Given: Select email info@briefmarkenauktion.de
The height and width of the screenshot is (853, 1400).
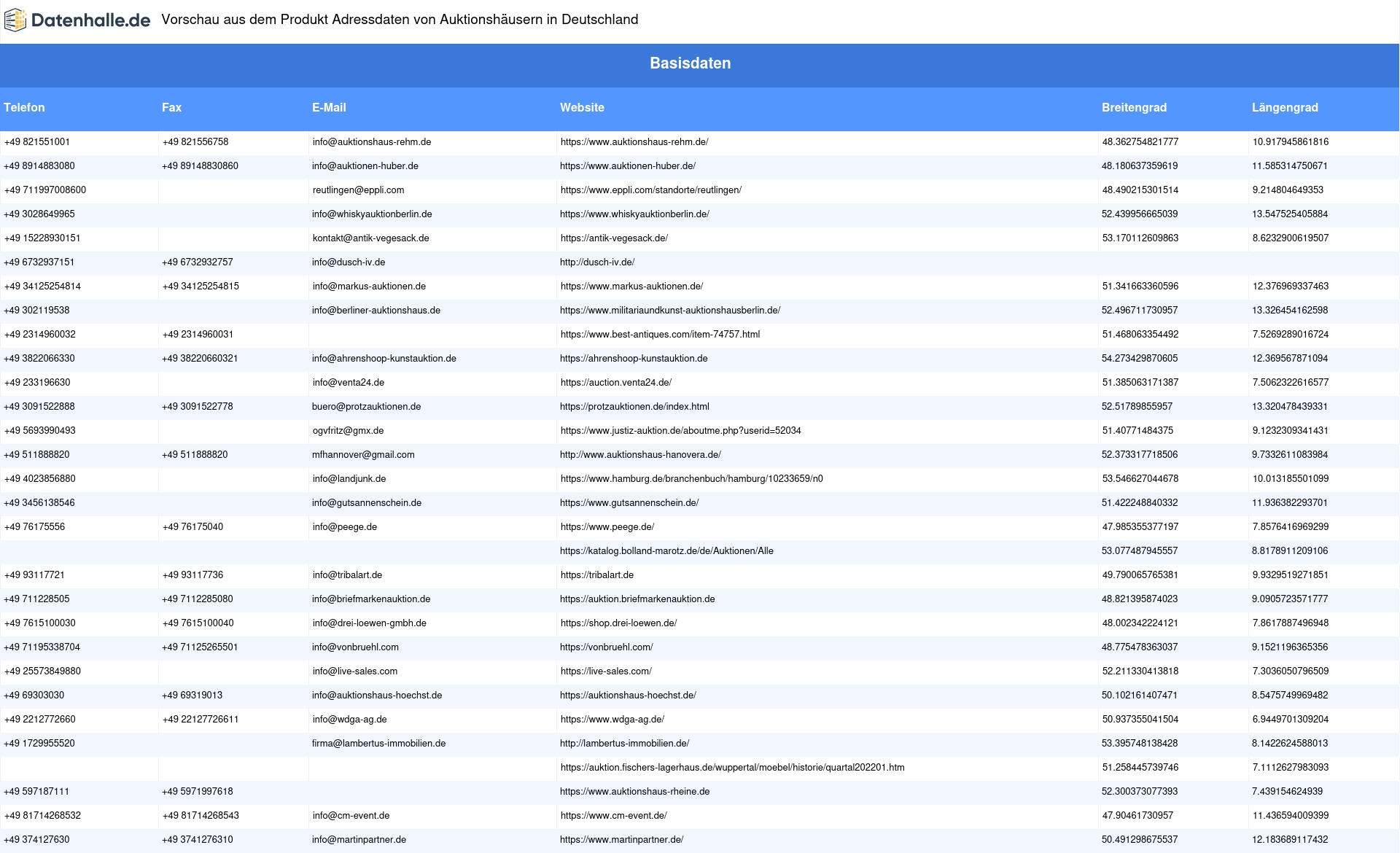Looking at the screenshot, I should click(371, 599).
